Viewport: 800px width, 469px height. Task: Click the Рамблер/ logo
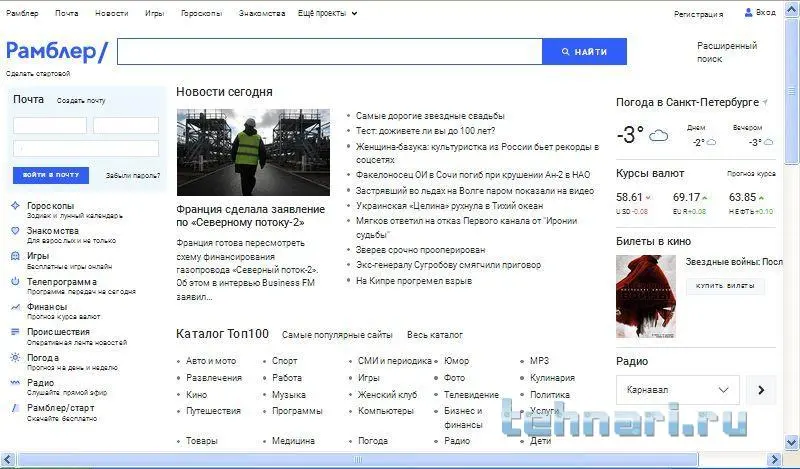[x=57, y=52]
